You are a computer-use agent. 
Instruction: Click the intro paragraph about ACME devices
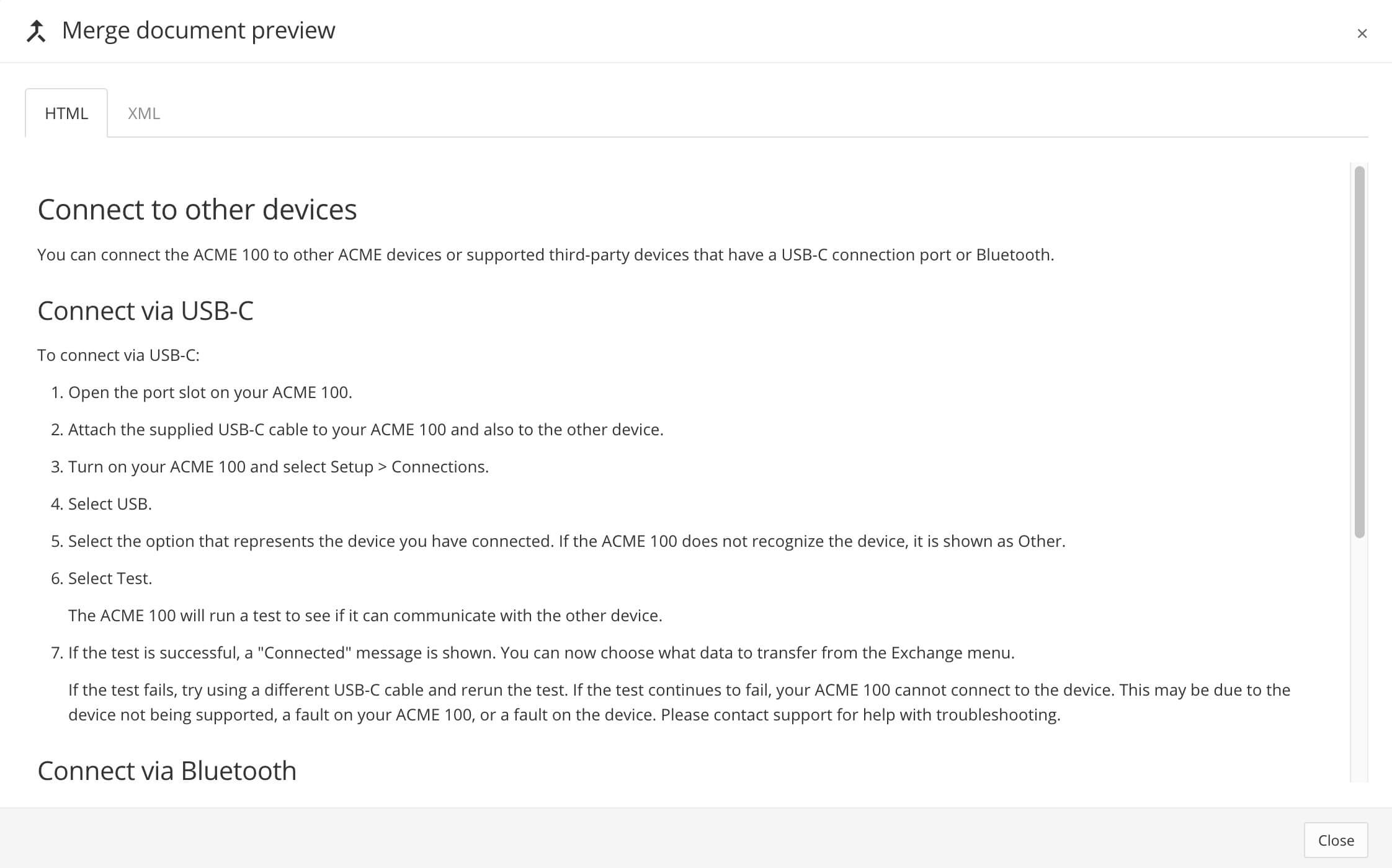pos(545,255)
